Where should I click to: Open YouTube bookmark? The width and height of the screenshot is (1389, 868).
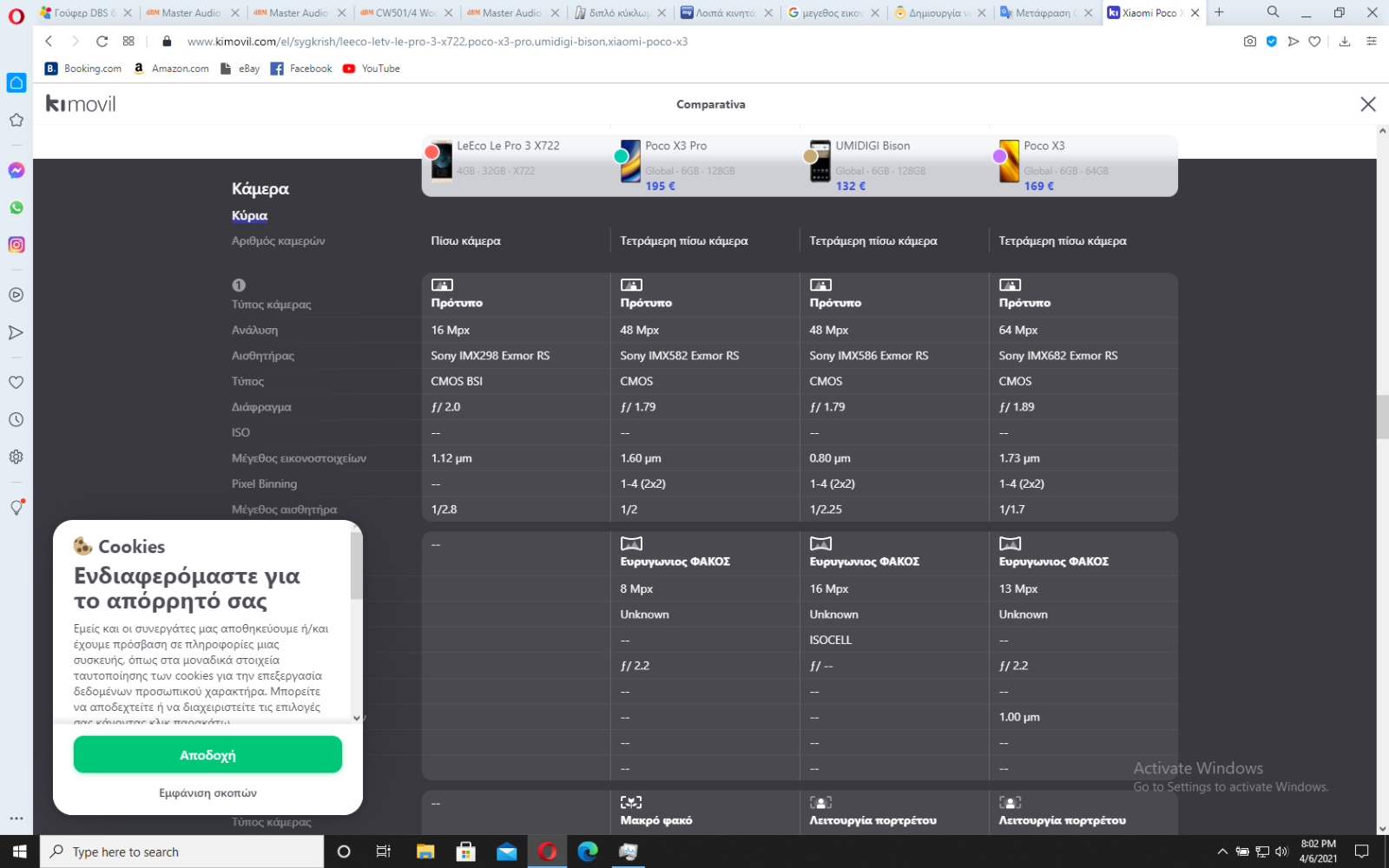[372, 69]
